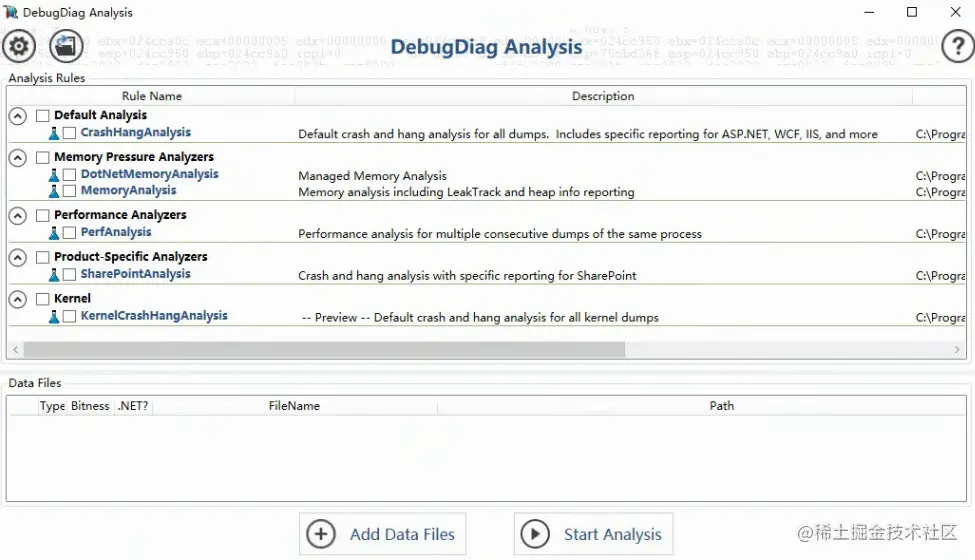Click the scrollbar left arrow in Analysis Rules

(x=16, y=350)
